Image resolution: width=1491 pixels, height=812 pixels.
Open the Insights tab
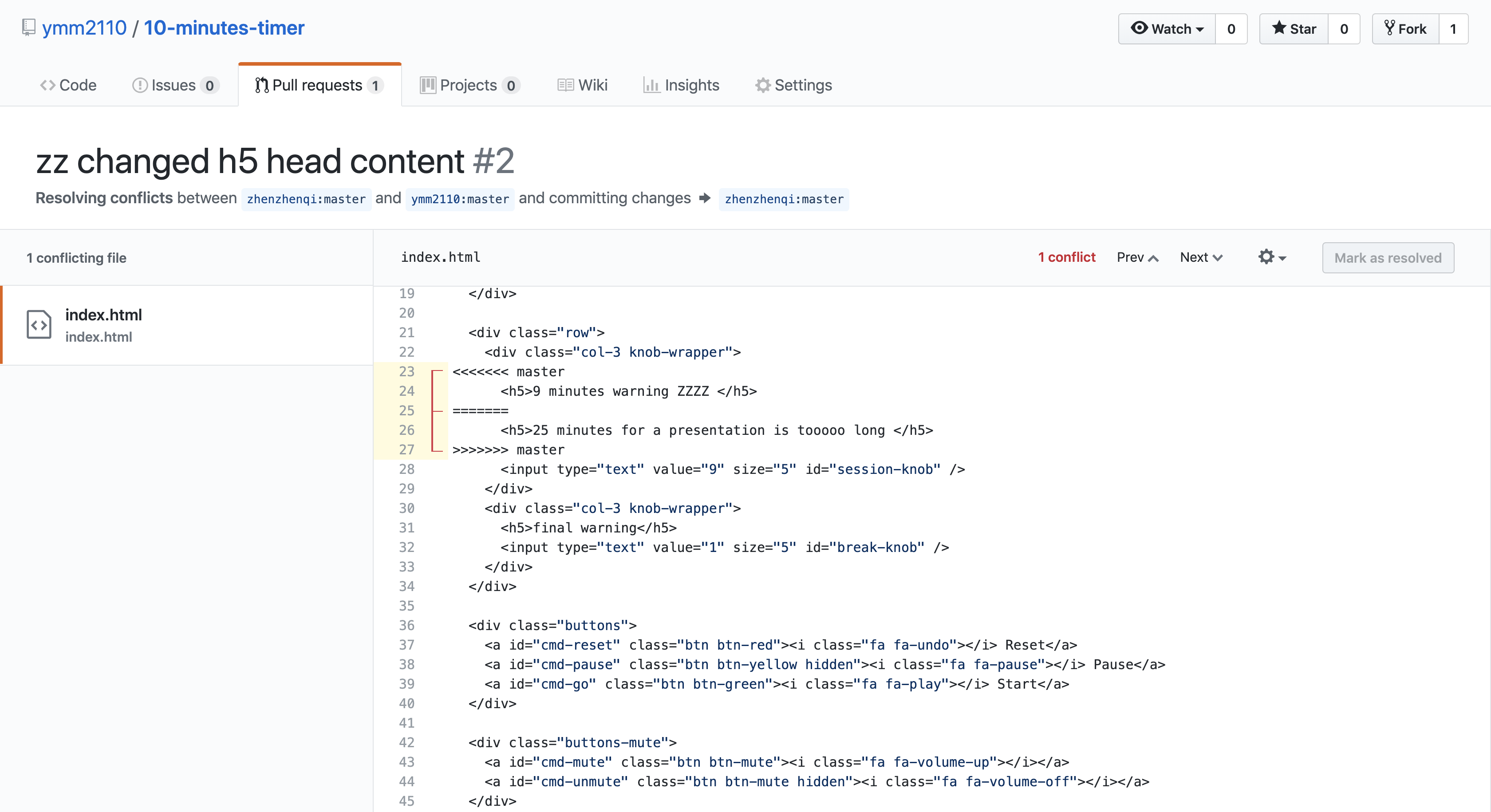[x=681, y=85]
